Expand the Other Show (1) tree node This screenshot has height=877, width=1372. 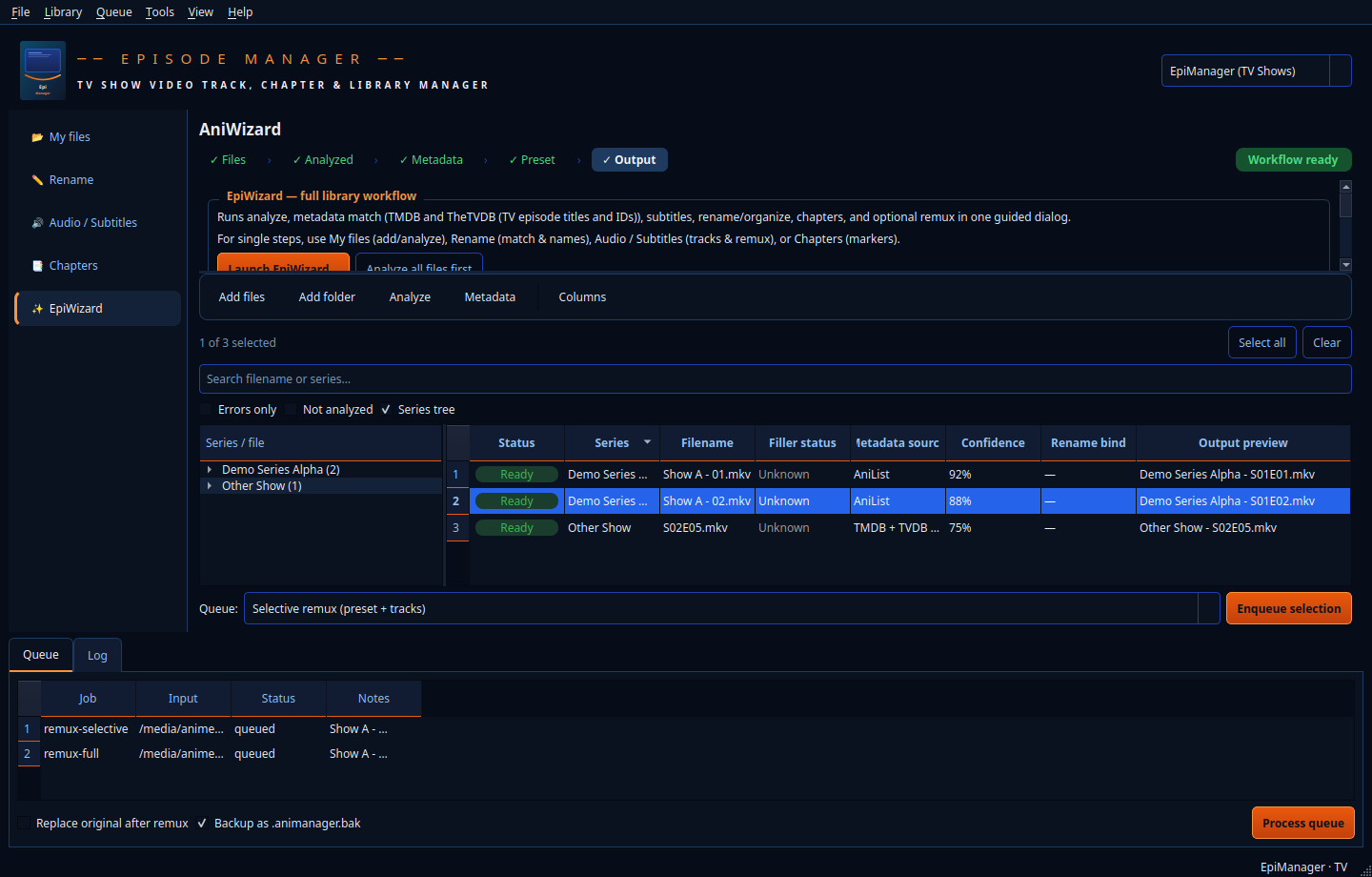tap(210, 486)
